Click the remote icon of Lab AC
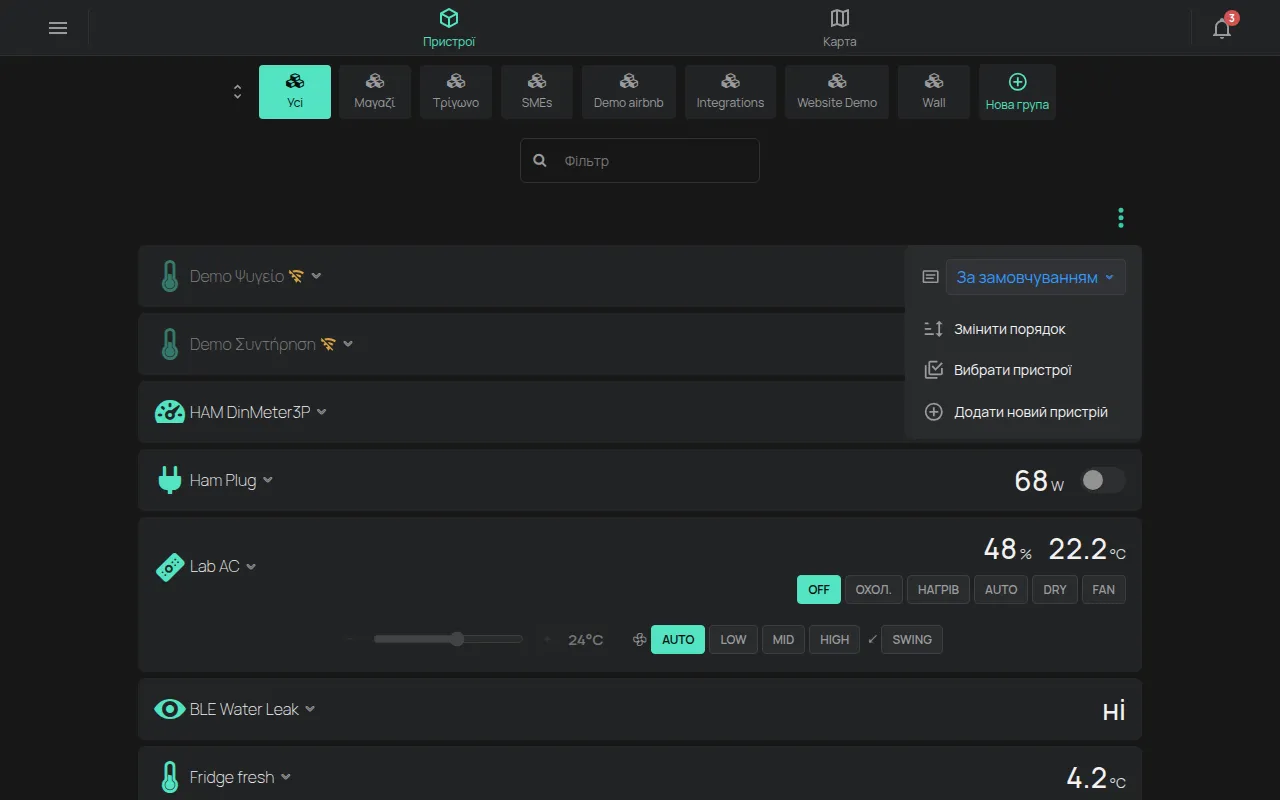 [170, 567]
